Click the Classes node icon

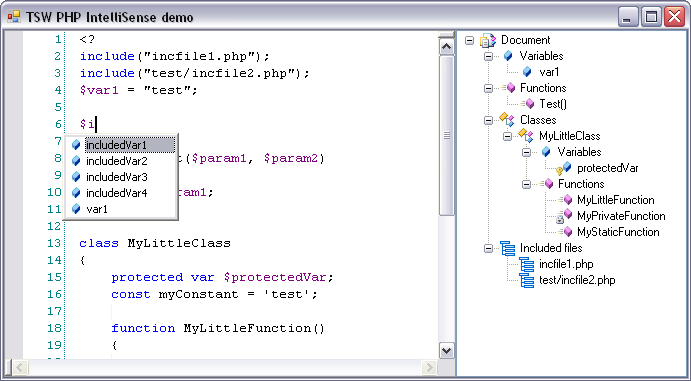tap(507, 119)
